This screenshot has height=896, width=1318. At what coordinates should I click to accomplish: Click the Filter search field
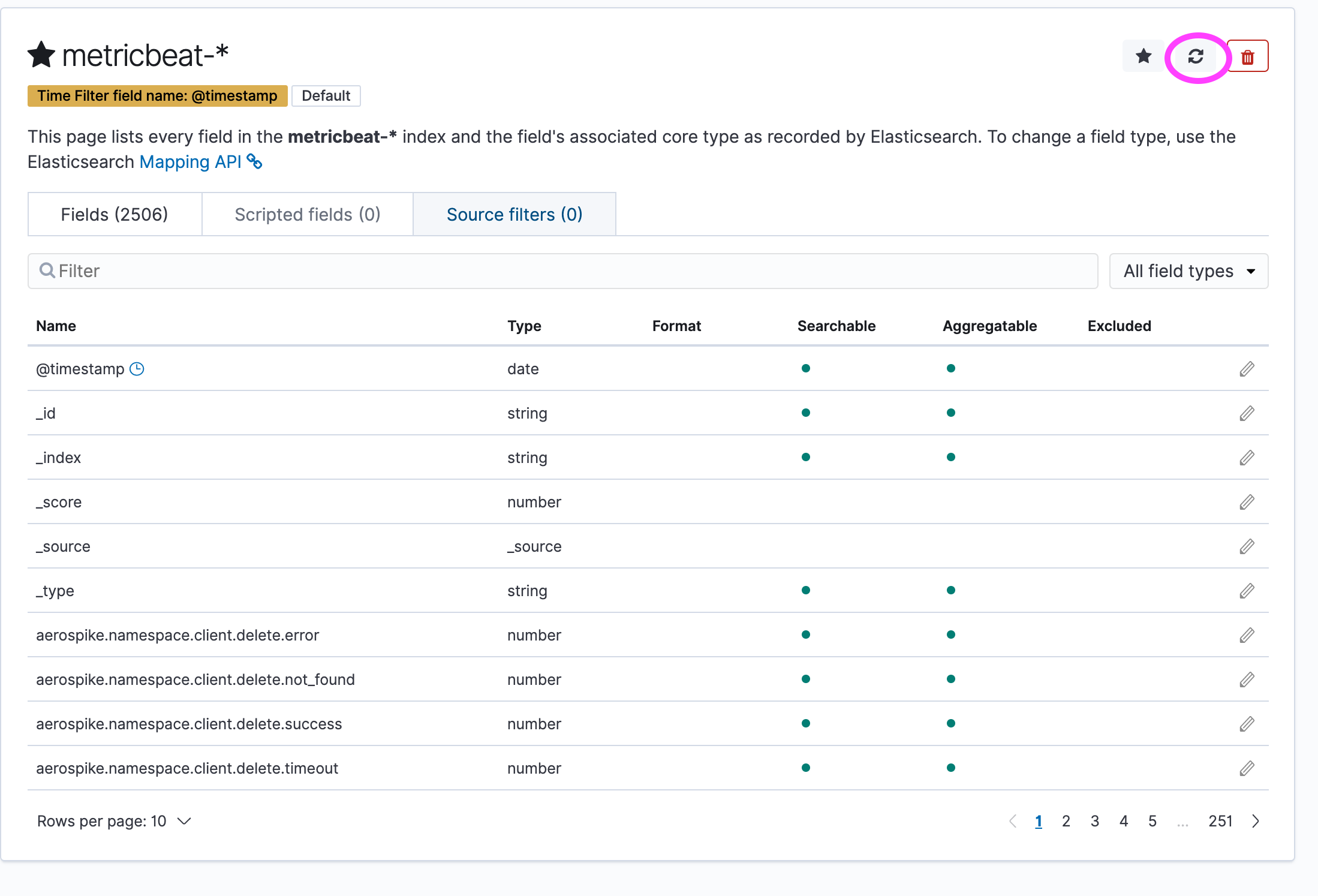[x=562, y=271]
